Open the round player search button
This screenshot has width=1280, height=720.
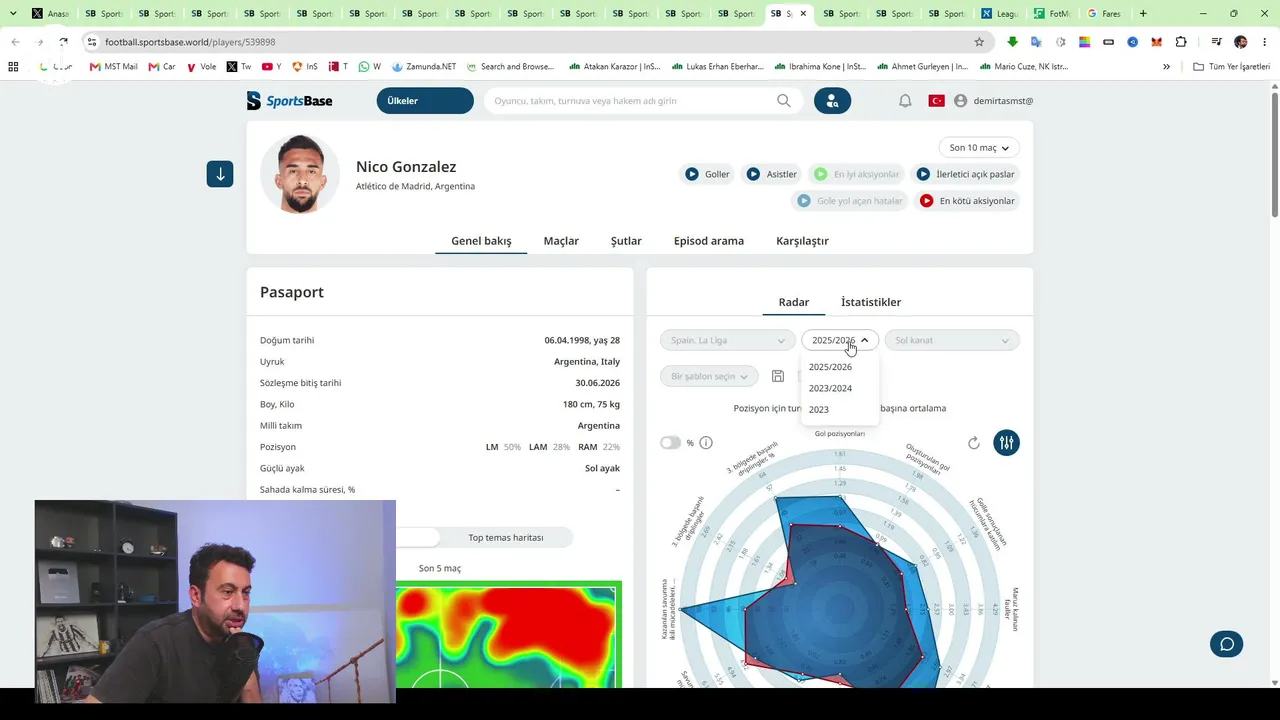[x=832, y=101]
